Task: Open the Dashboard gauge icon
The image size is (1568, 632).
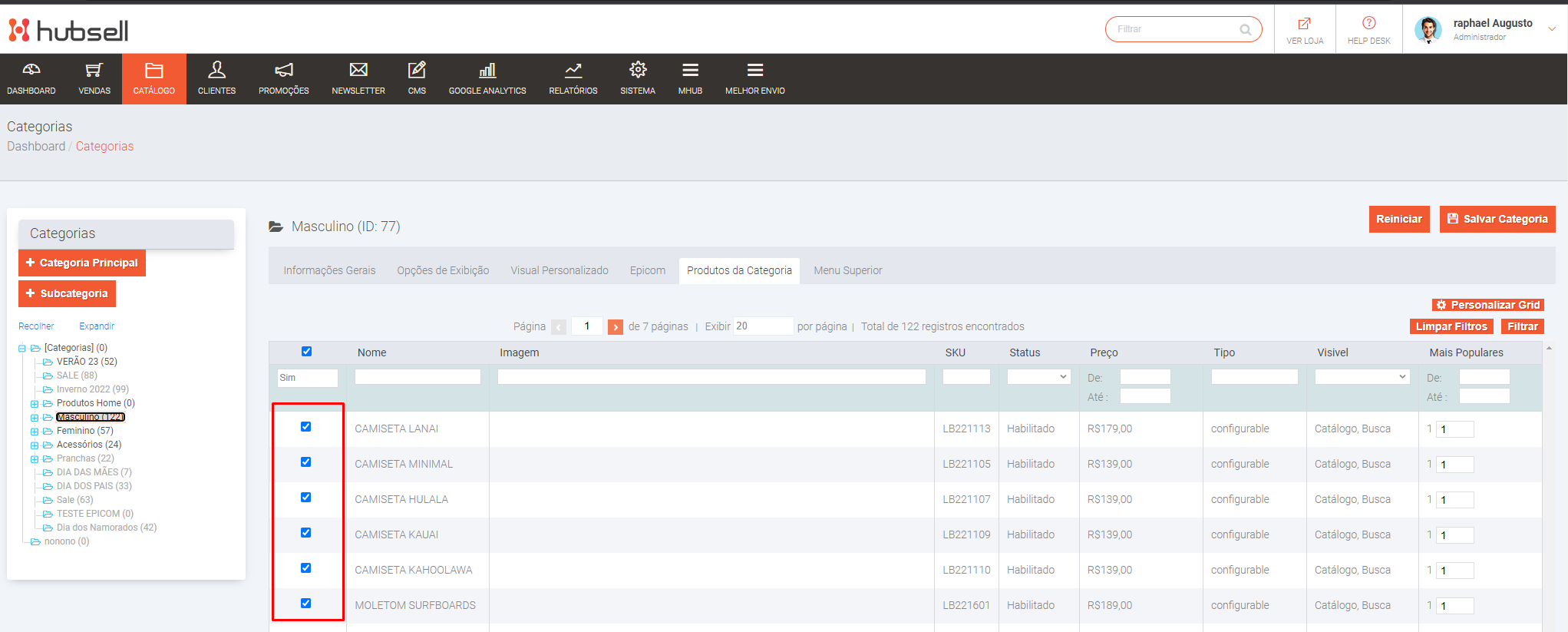Action: pos(31,71)
